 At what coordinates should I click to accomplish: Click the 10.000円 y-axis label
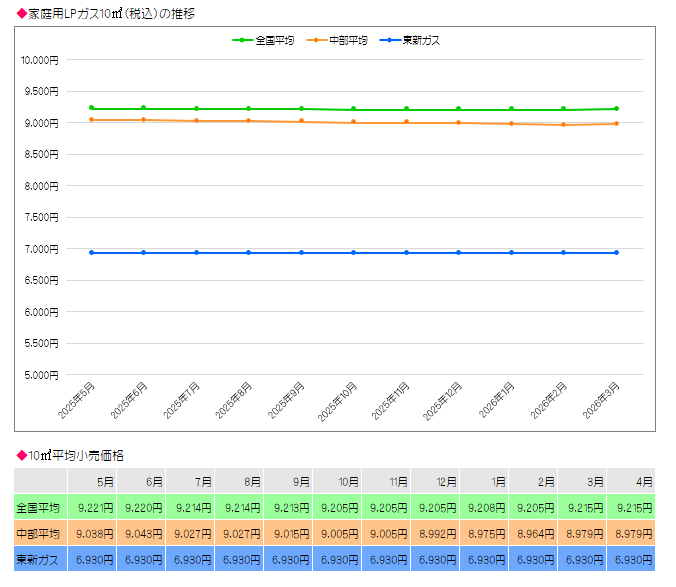(40, 60)
